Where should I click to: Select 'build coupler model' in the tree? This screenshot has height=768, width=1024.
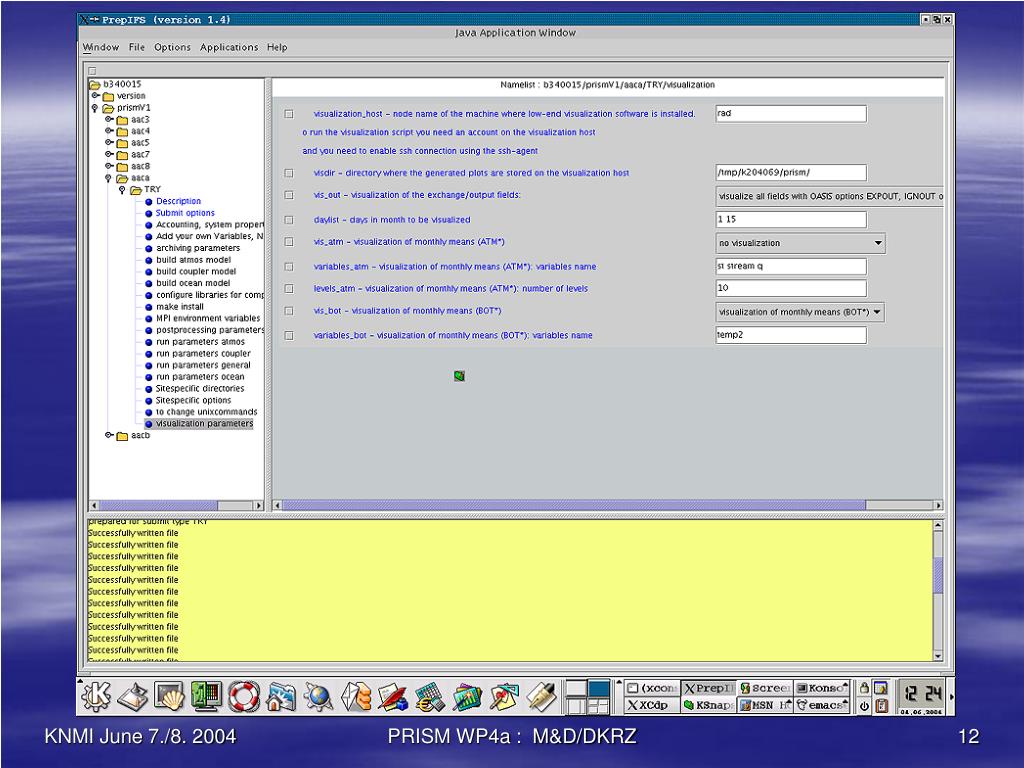[196, 272]
